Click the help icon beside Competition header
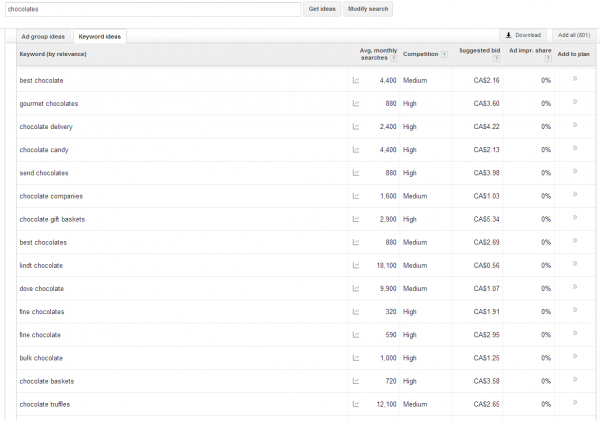Screen dimensions: 600x421 (x=444, y=55)
